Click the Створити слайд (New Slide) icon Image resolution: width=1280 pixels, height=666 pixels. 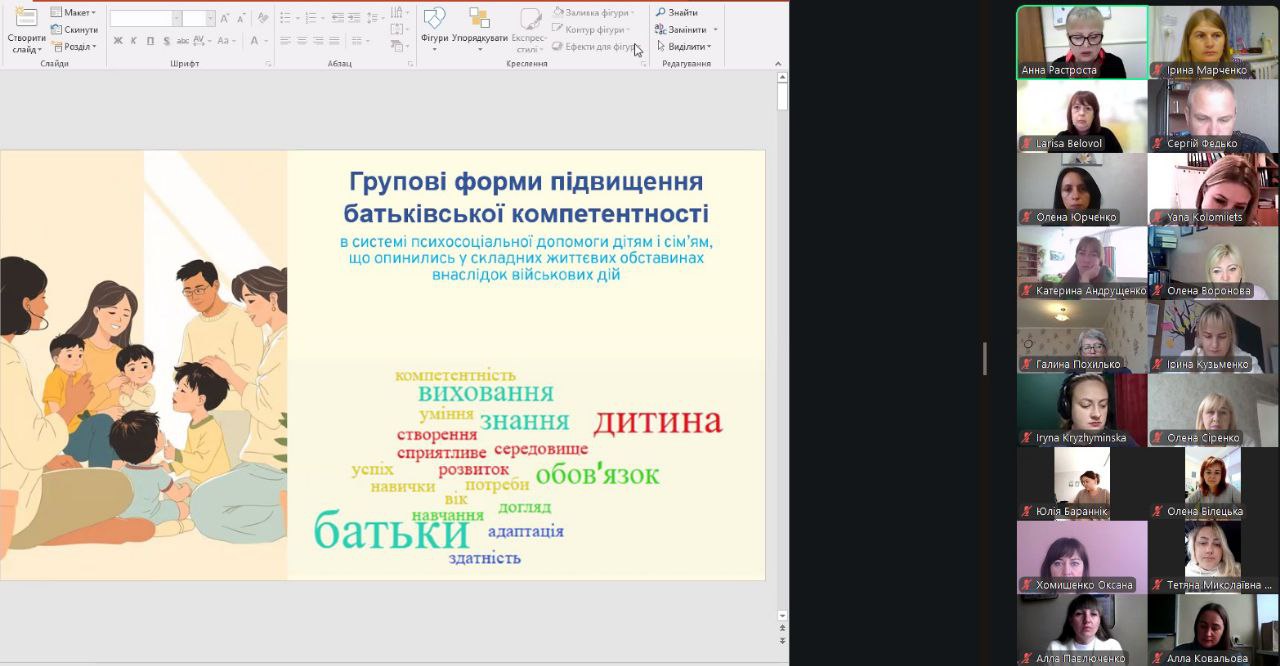(x=25, y=18)
